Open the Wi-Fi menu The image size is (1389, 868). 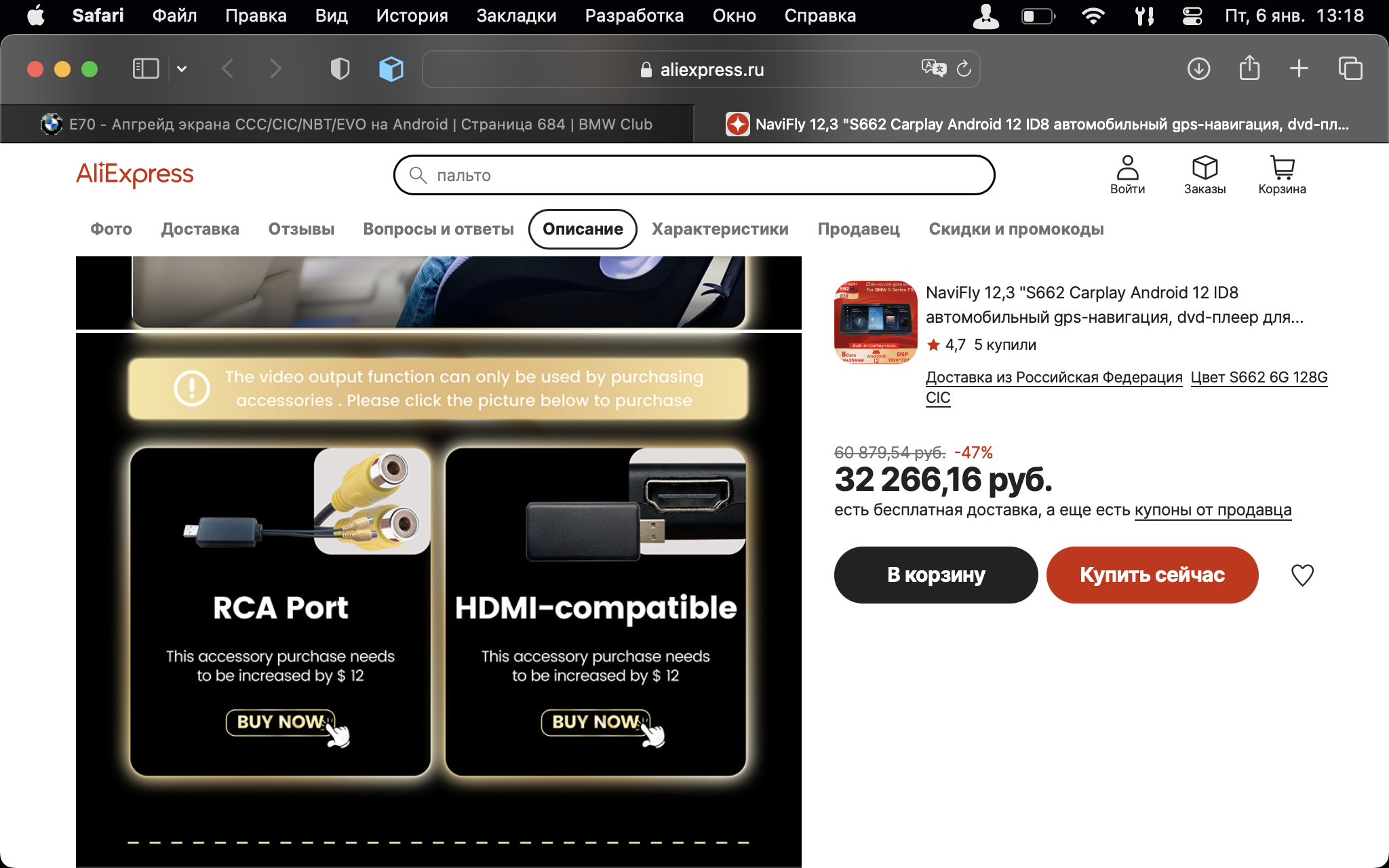1093,16
